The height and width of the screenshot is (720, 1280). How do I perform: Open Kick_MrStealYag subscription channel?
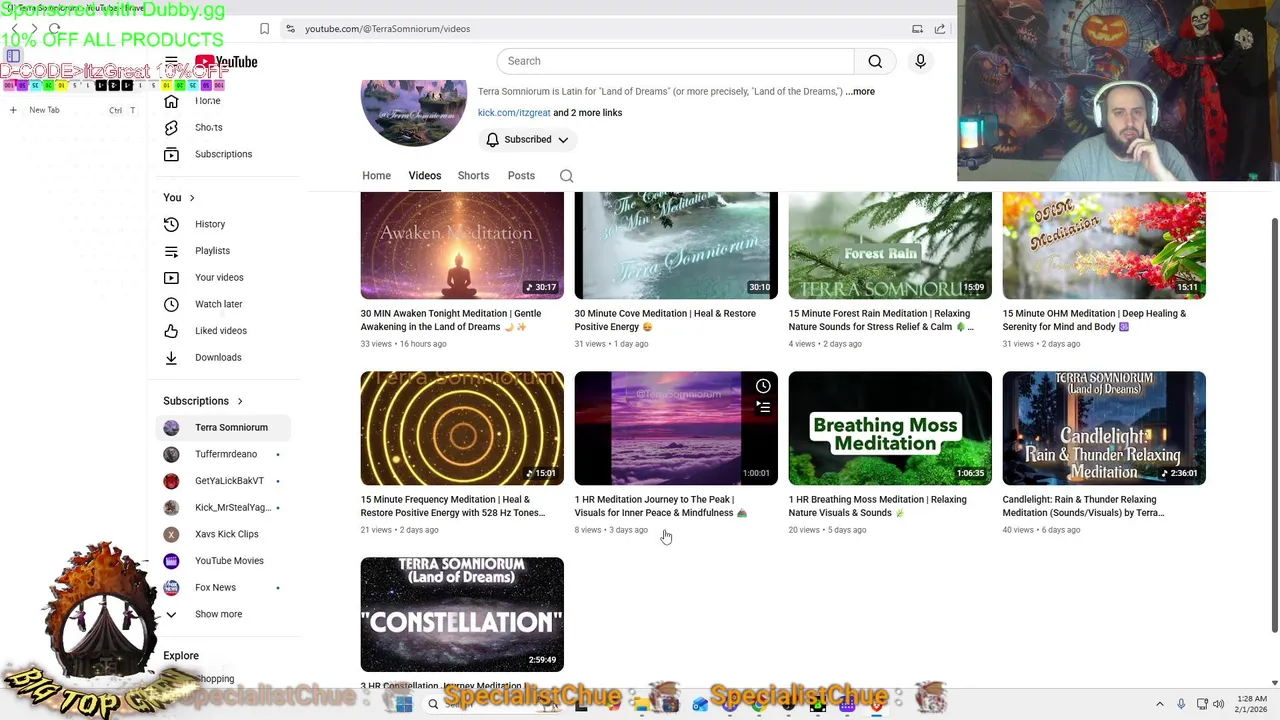click(x=233, y=508)
